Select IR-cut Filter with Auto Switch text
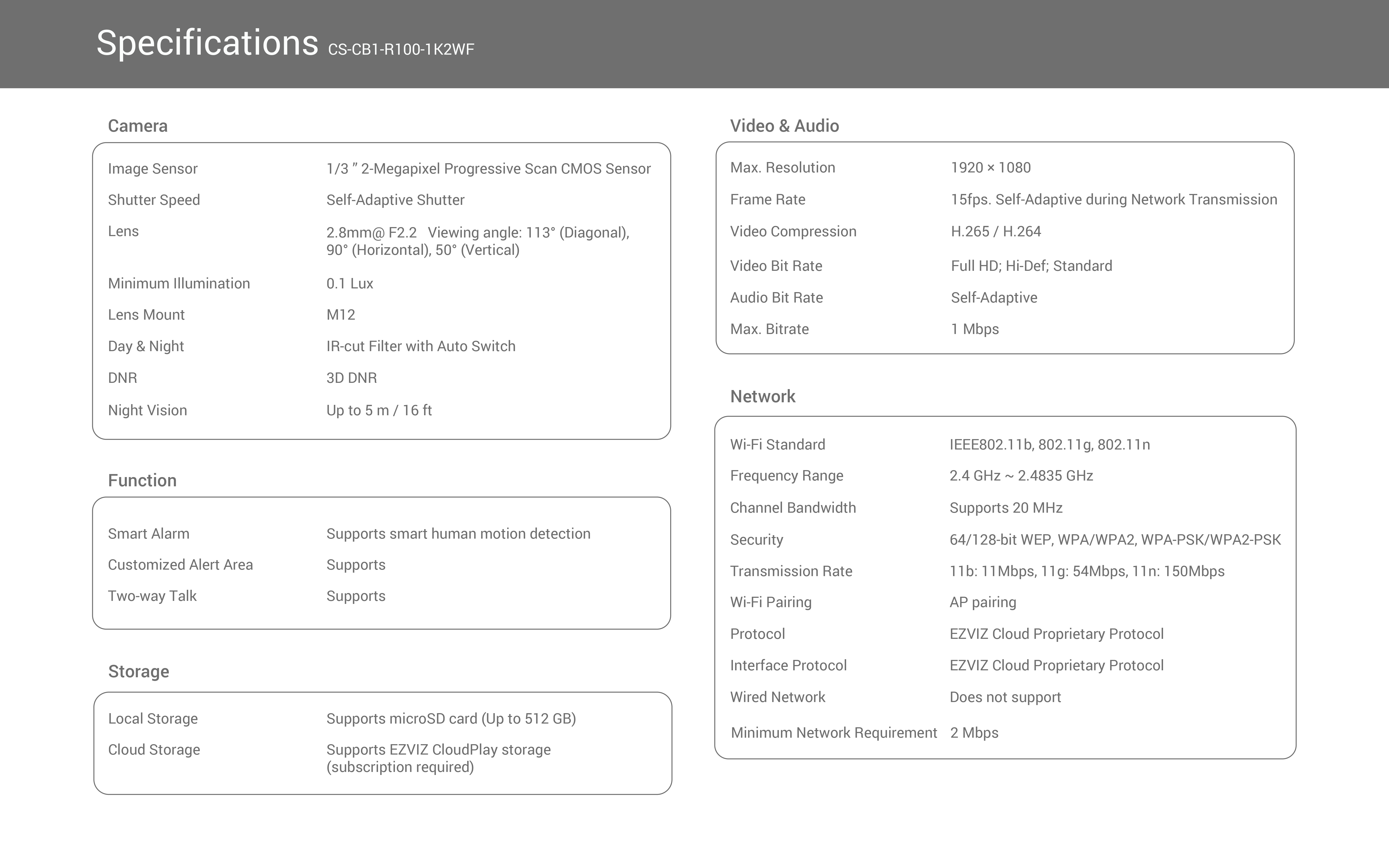Image resolution: width=1389 pixels, height=868 pixels. 421,346
